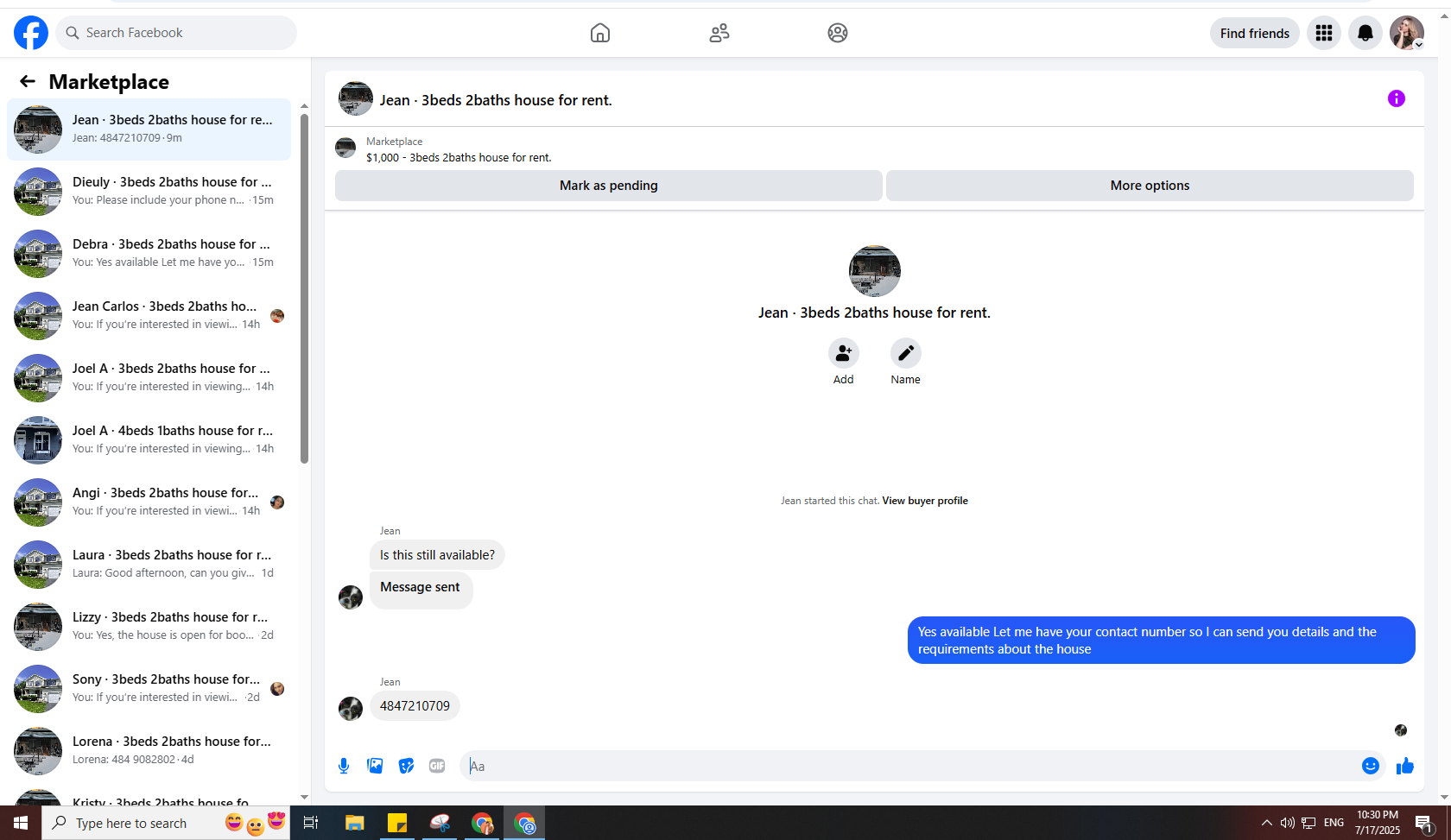Screen dimensions: 1451x840
Task: Open the account profile picture menu
Action: [1407, 33]
